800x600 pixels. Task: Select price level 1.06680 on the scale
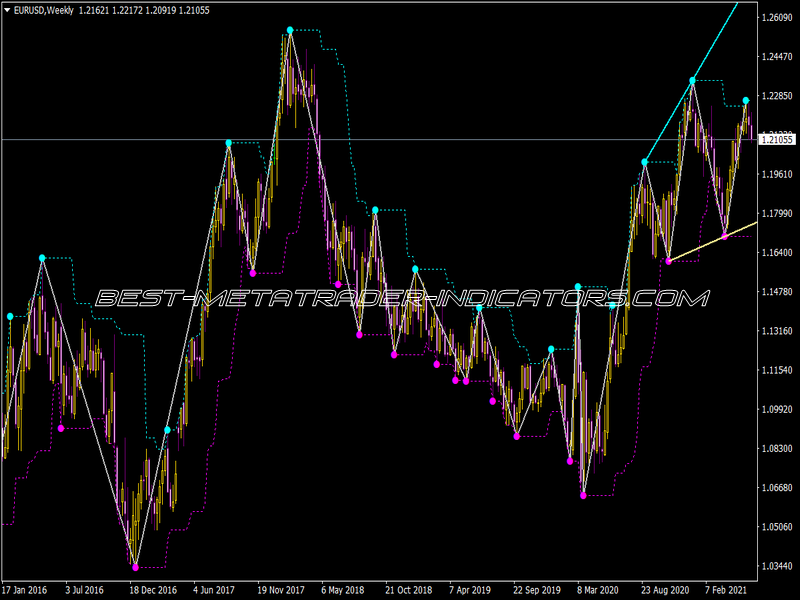click(x=777, y=488)
